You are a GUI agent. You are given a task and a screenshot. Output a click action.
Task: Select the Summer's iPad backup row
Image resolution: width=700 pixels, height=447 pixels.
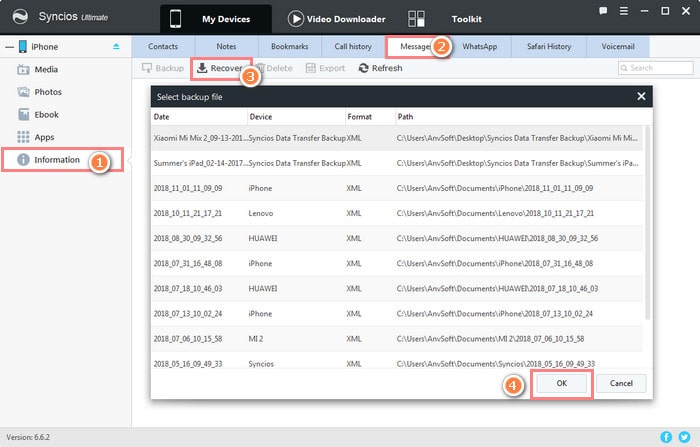pos(397,163)
